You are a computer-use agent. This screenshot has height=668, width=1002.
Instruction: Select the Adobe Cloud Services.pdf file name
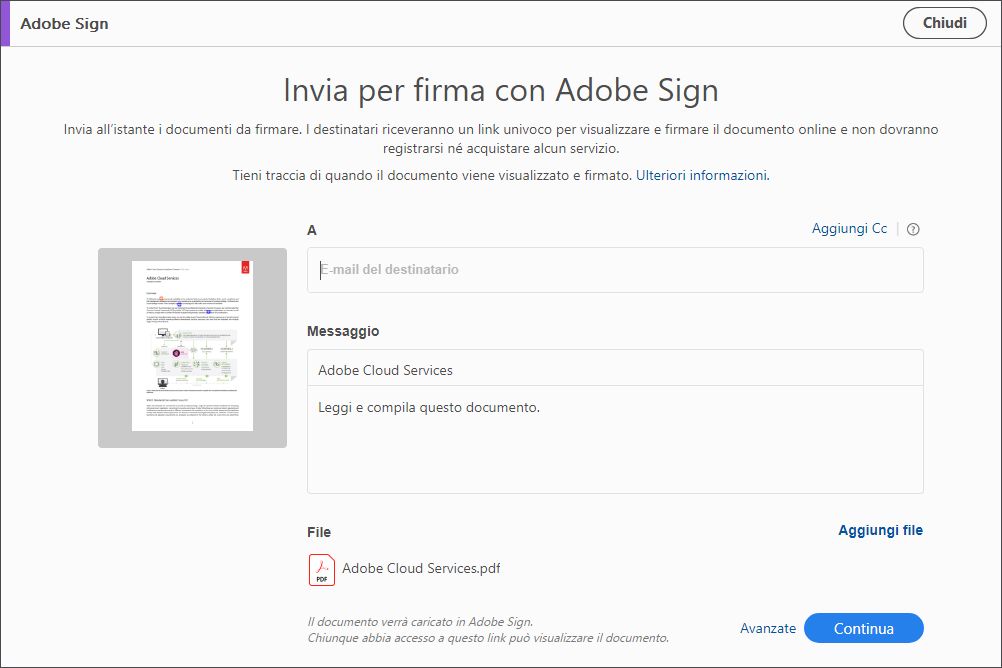click(x=421, y=569)
